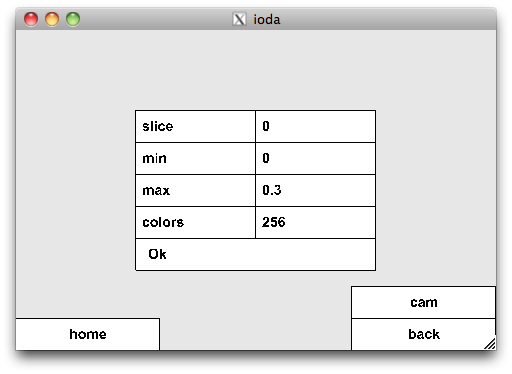Zoom the window with green button
The image size is (512, 374).
[73, 19]
